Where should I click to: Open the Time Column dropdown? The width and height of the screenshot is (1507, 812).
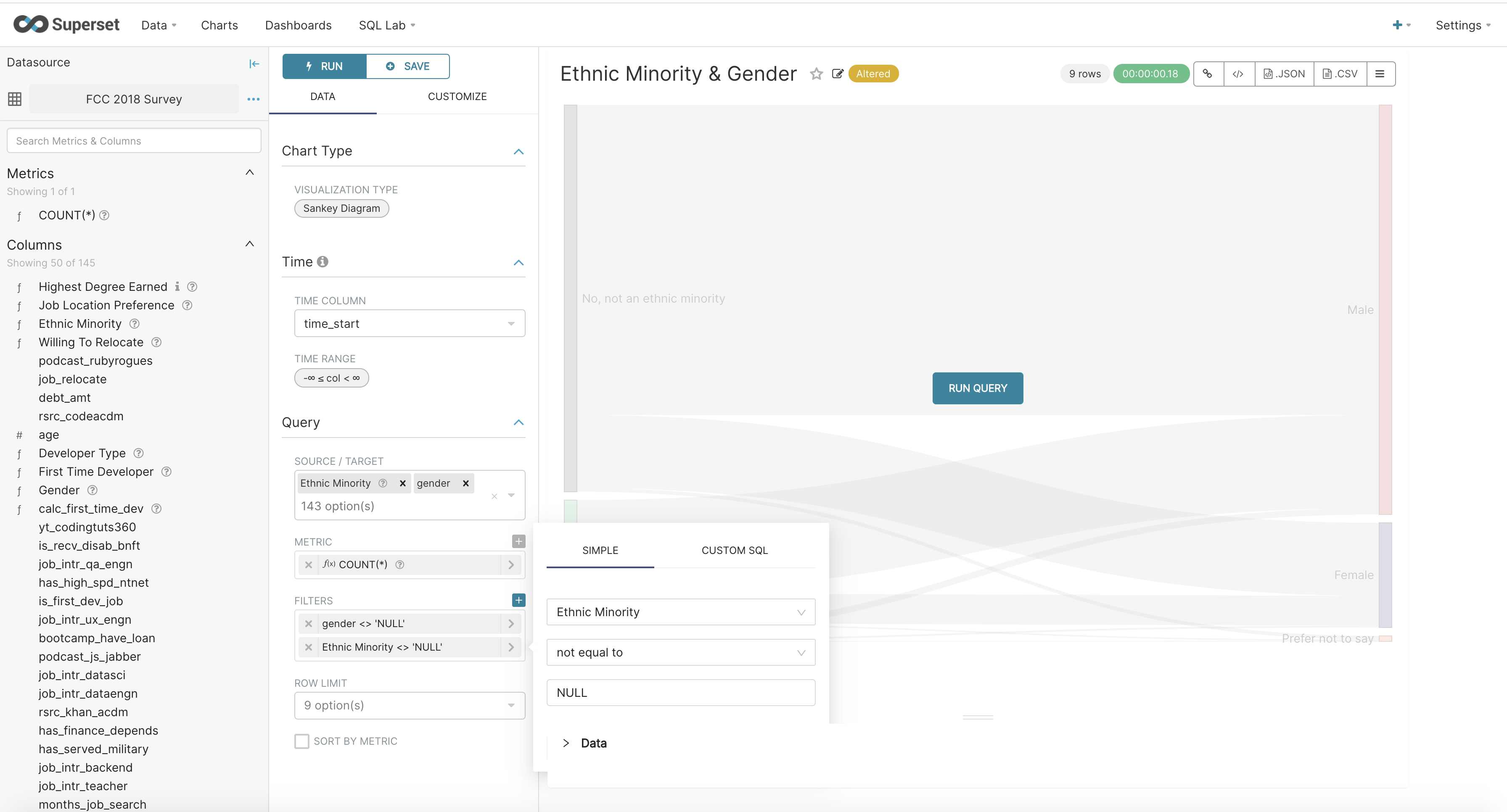pyautogui.click(x=409, y=324)
